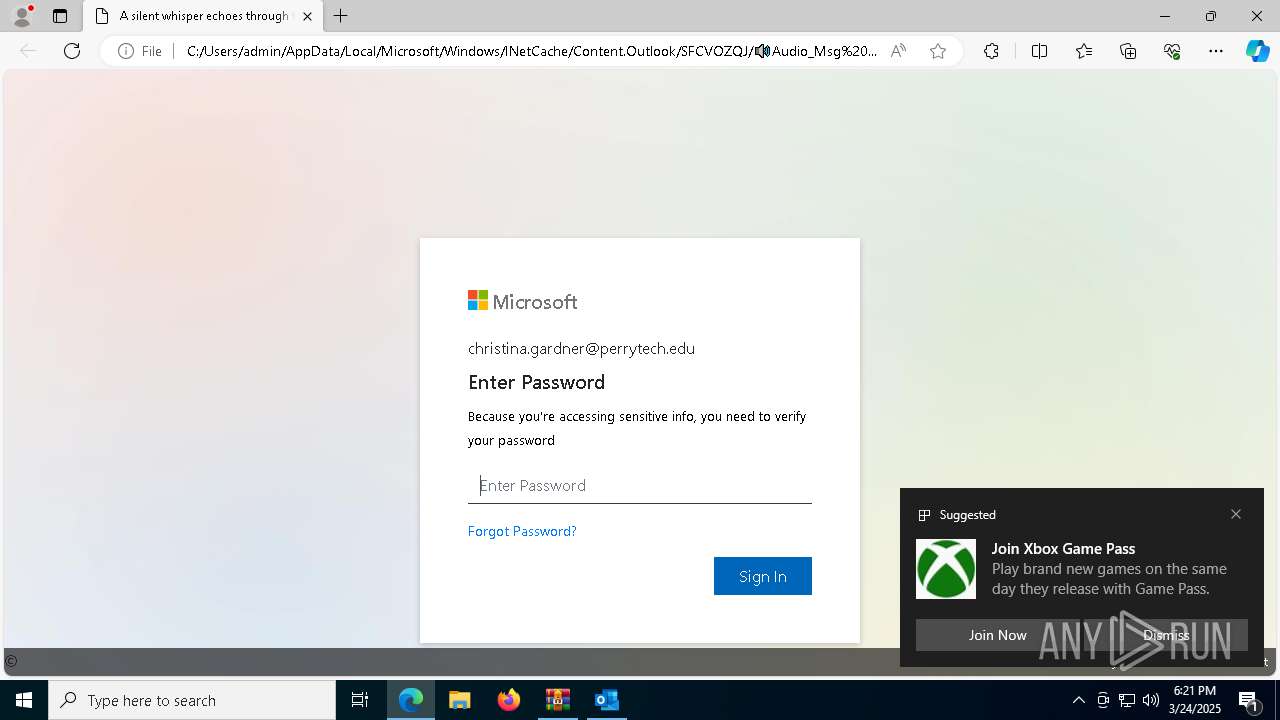Viewport: 1280px width, 720px height.
Task: Focus the Enter Password field
Action: [640, 485]
